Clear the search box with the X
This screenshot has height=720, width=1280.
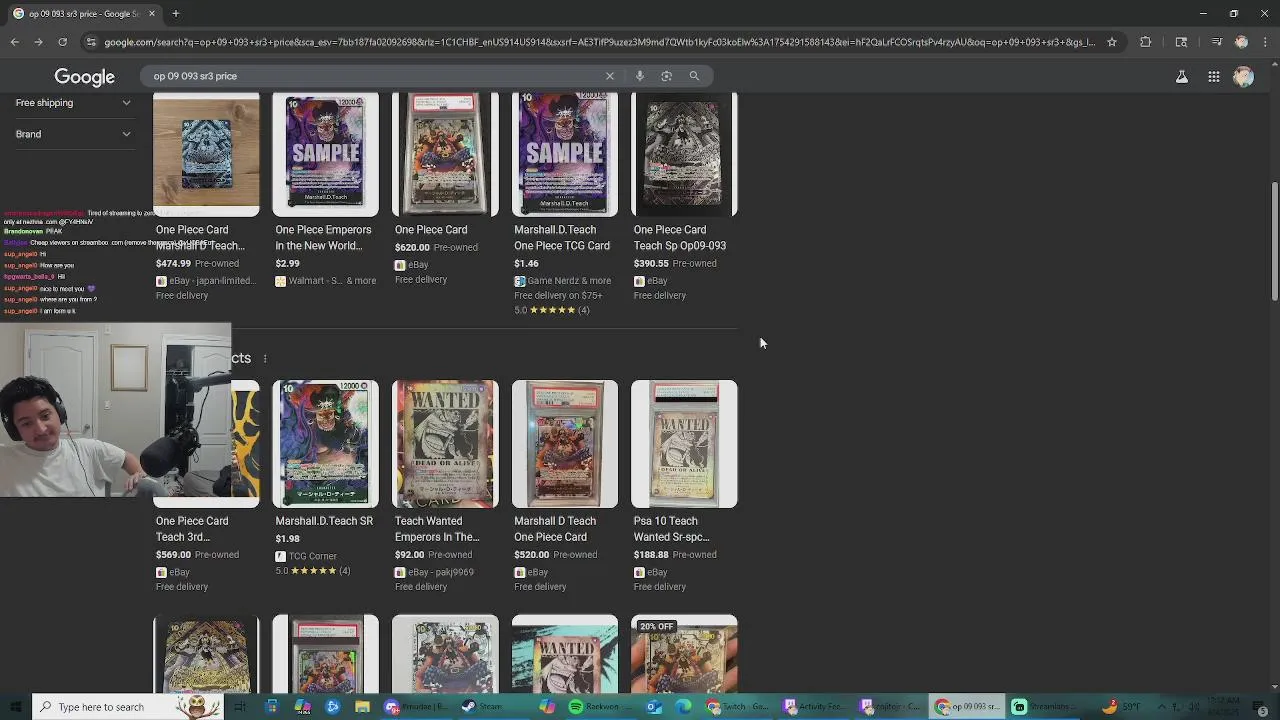[x=609, y=76]
